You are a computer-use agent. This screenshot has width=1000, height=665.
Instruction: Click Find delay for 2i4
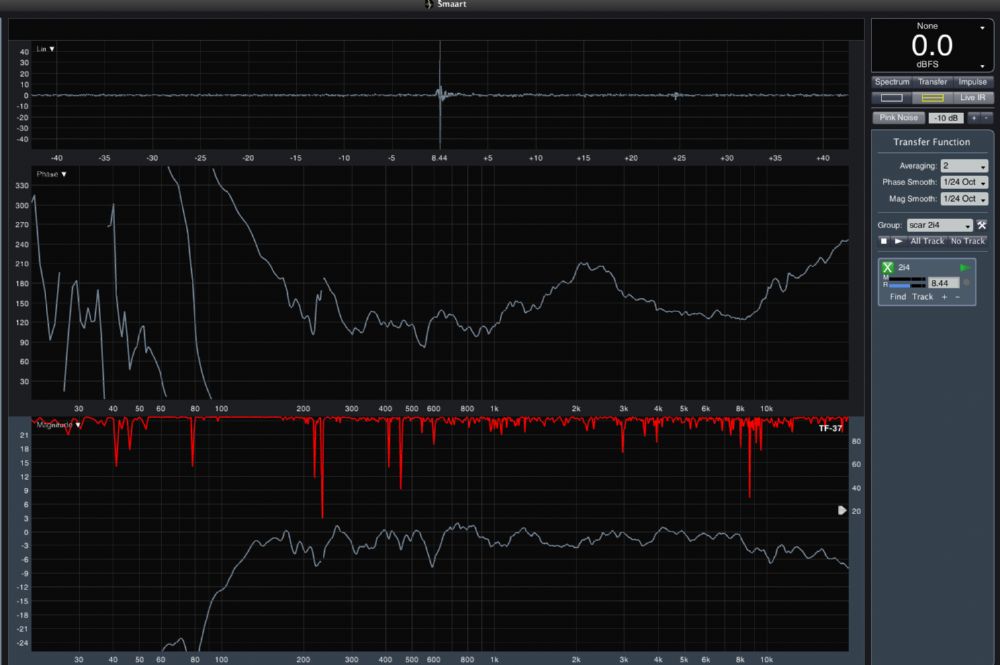click(898, 297)
